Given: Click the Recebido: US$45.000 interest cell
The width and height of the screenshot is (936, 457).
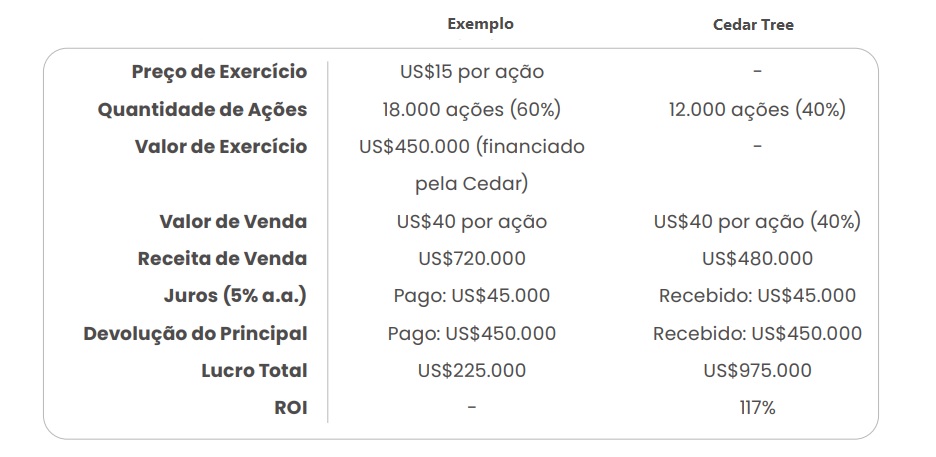Looking at the screenshot, I should click(757, 295).
